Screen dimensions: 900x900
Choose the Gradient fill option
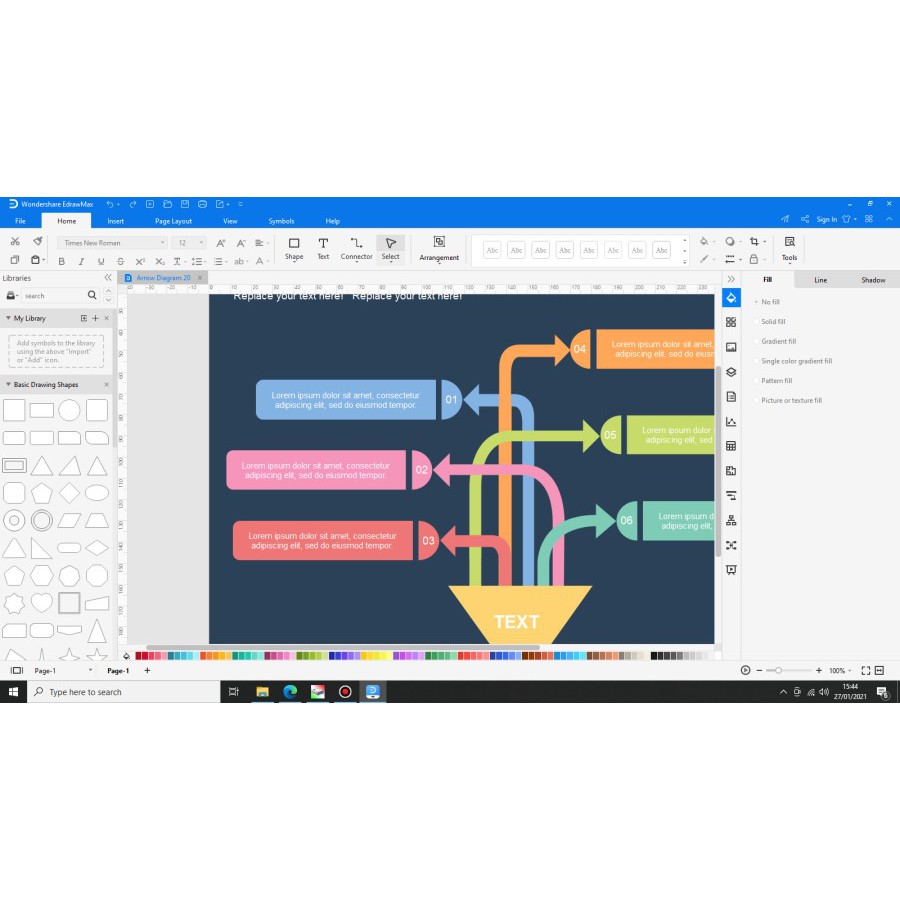(778, 341)
